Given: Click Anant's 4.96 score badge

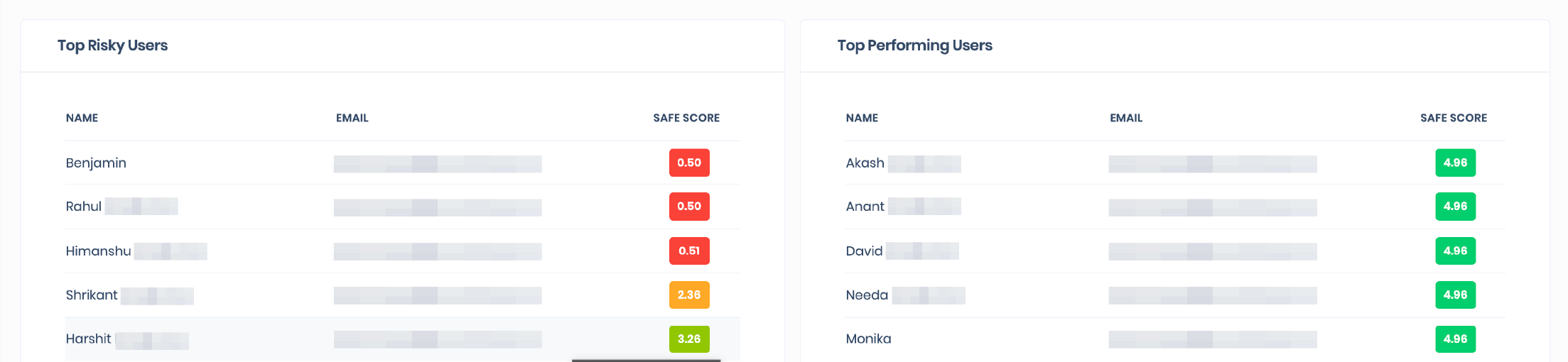Looking at the screenshot, I should 1455,207.
